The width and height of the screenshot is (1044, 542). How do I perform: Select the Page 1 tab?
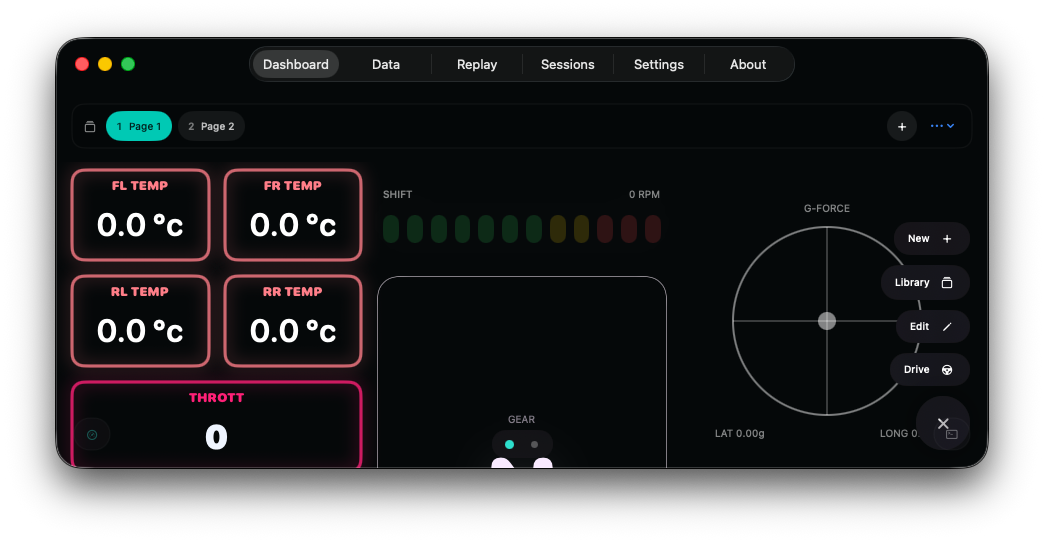coord(138,126)
